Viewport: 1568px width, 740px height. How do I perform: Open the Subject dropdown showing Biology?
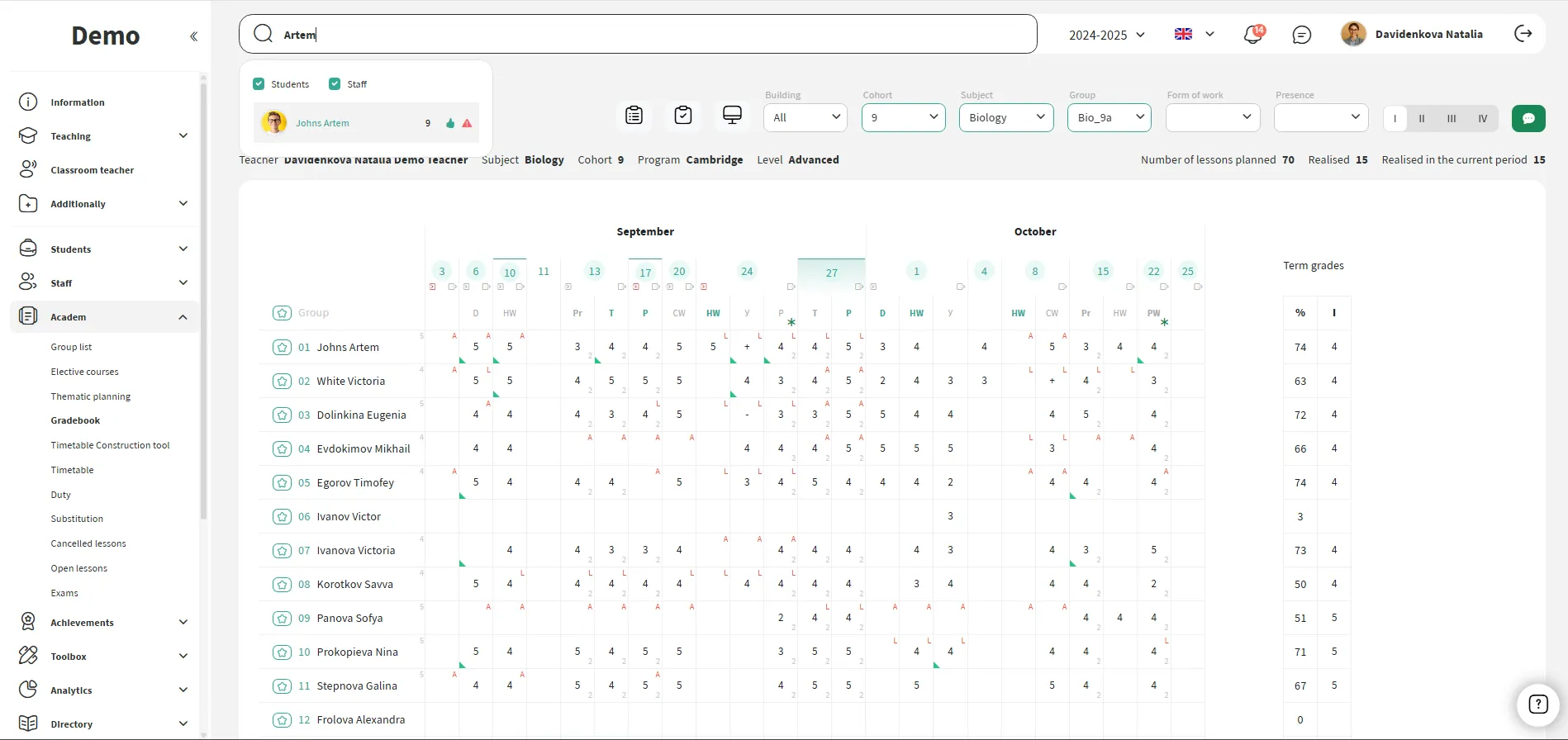coord(1005,117)
